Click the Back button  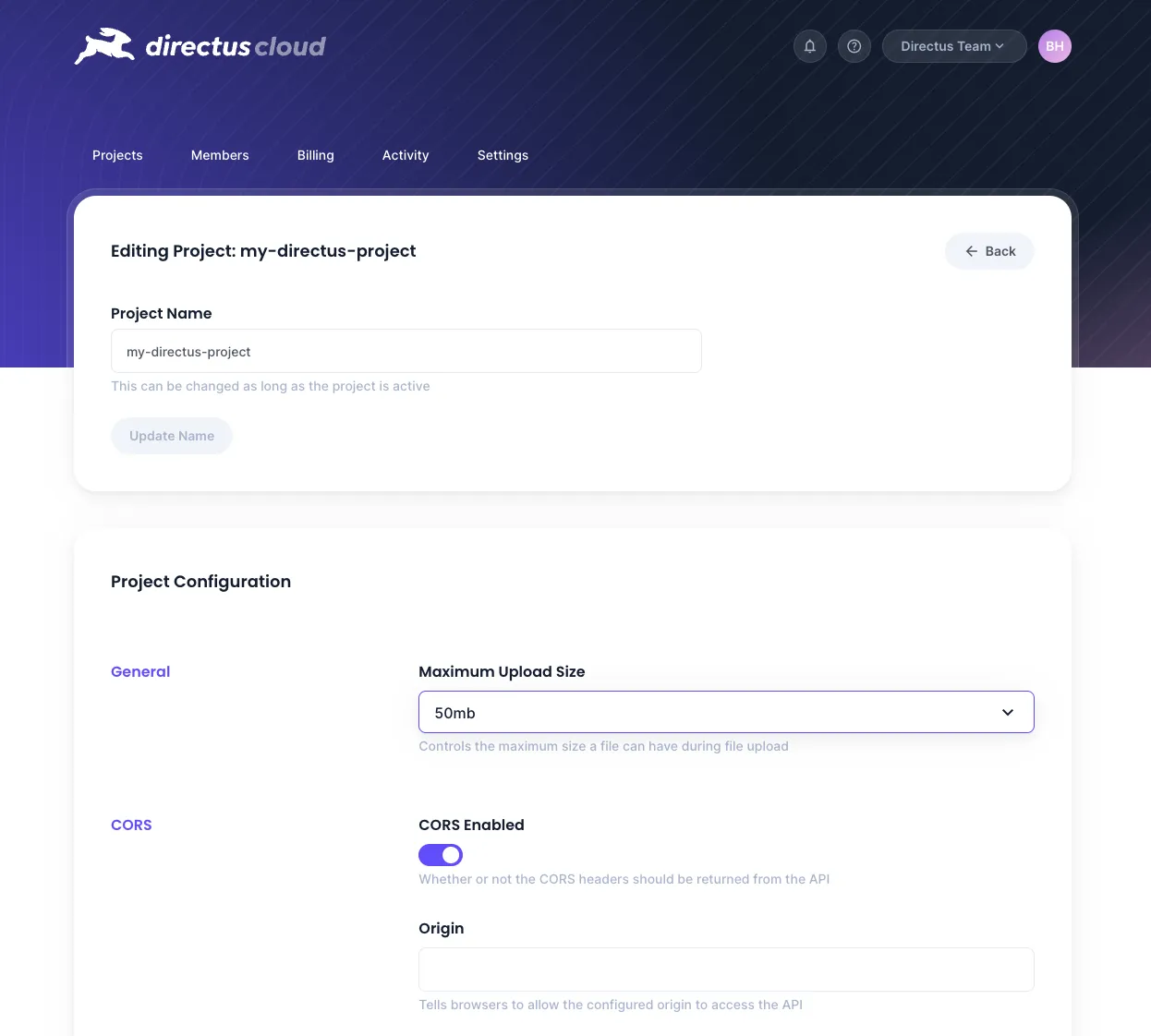coord(989,251)
